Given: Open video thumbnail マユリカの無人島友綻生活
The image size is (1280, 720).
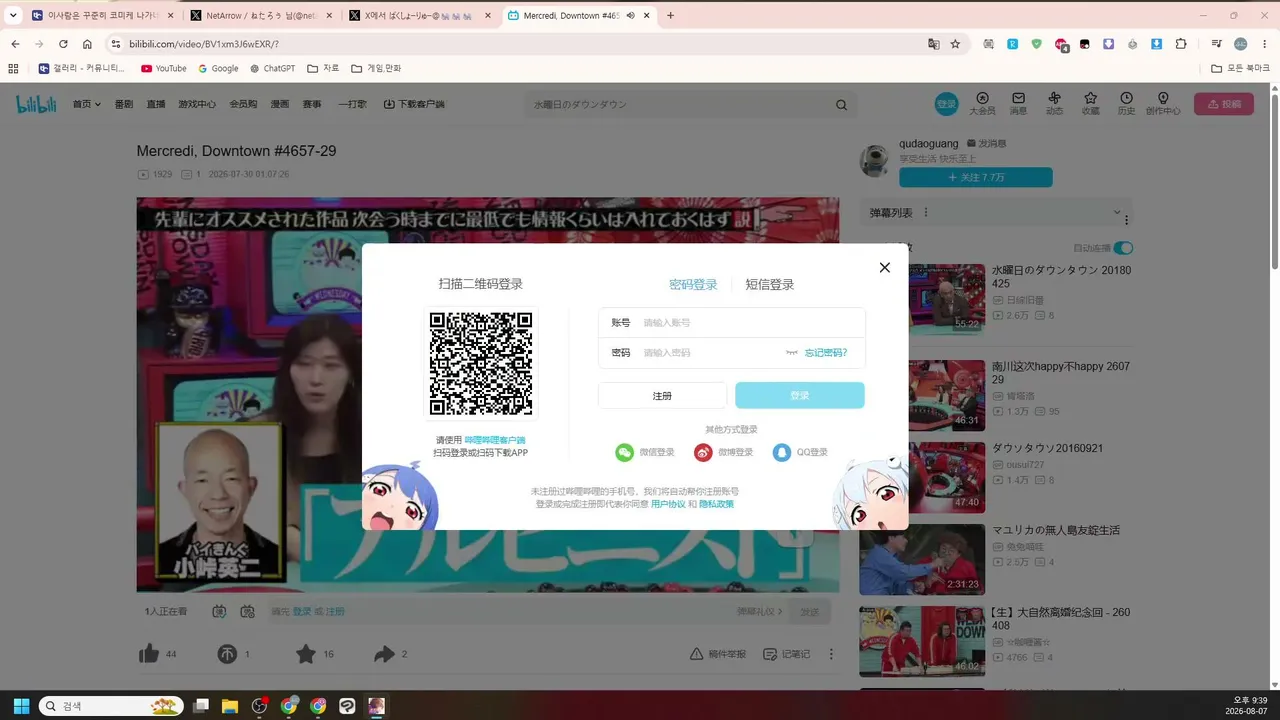Looking at the screenshot, I should pos(922,559).
